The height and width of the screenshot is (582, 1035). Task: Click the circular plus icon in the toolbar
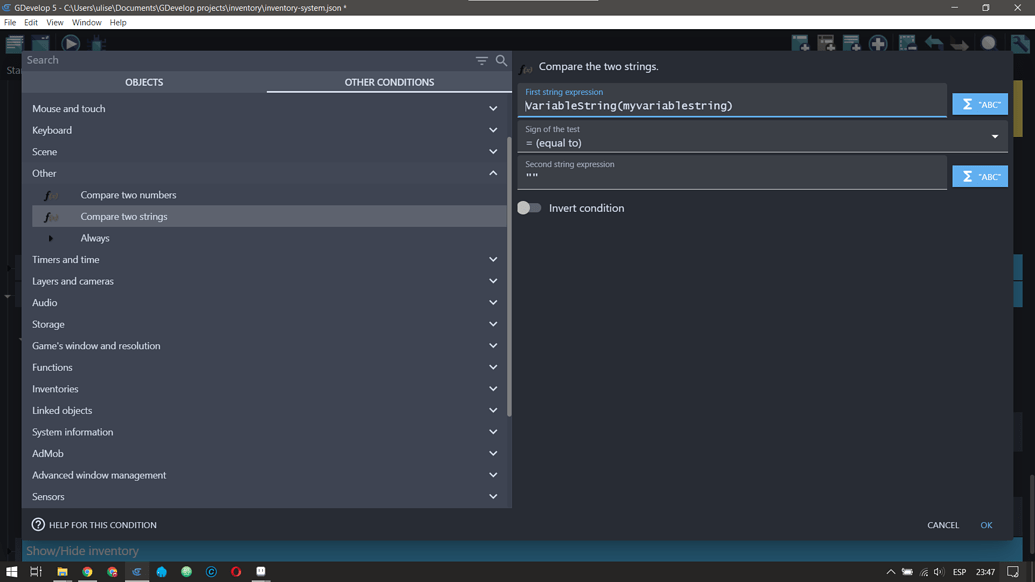[x=878, y=43]
